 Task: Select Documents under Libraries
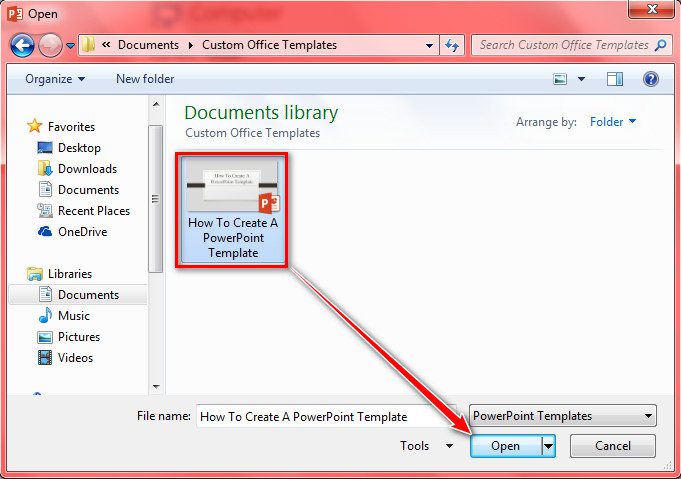[x=88, y=294]
